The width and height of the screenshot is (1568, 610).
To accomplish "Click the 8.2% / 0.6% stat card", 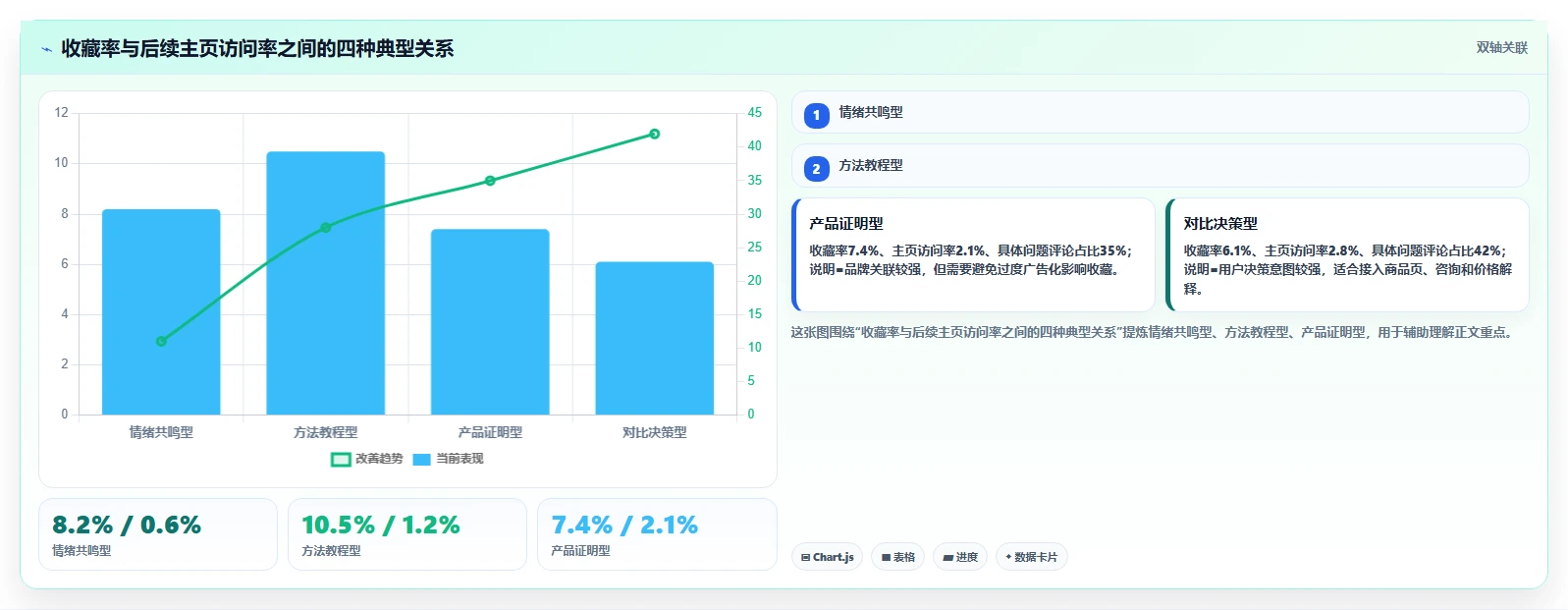I will (158, 534).
